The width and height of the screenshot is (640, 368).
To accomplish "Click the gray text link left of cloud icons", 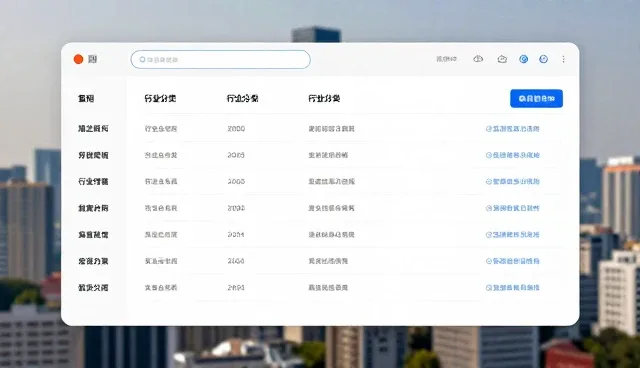I will click(447, 59).
